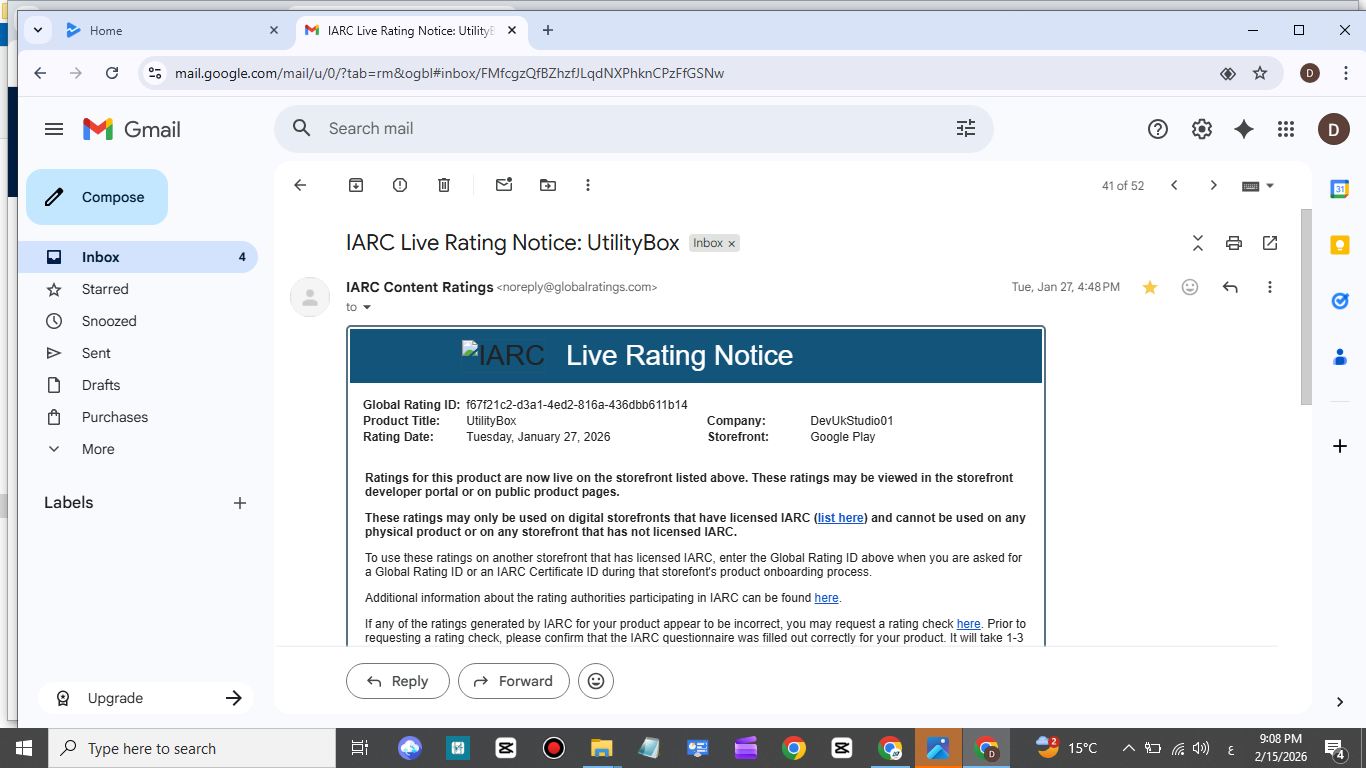Image resolution: width=1366 pixels, height=768 pixels.
Task: Open the Move to folder icon
Action: tap(548, 185)
